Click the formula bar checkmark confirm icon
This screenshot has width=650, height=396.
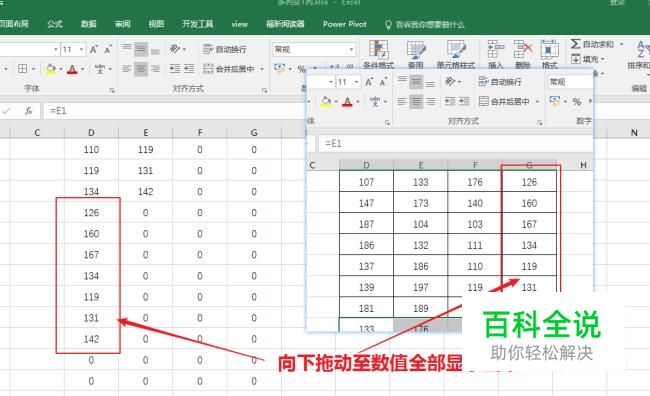click(6, 111)
